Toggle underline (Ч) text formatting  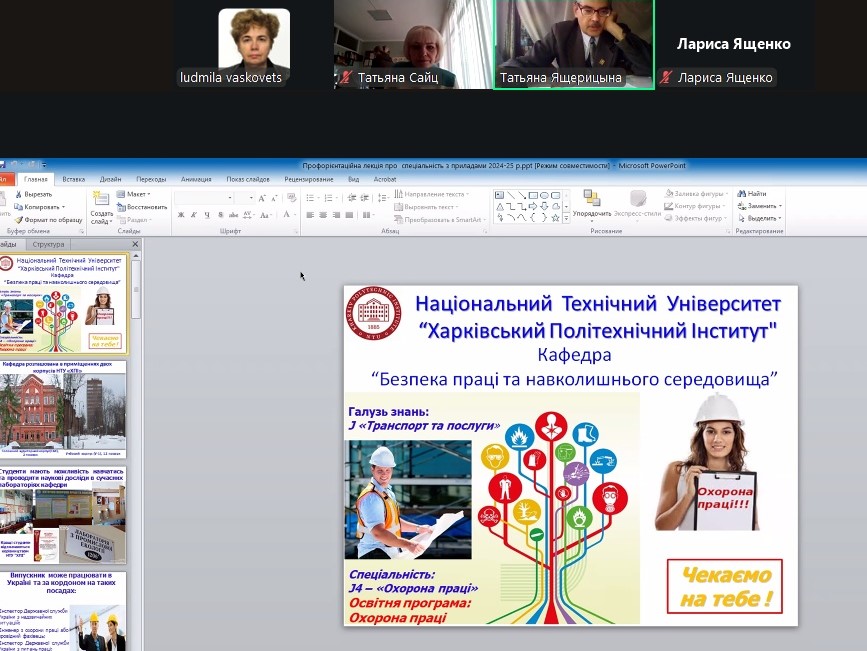(205, 215)
